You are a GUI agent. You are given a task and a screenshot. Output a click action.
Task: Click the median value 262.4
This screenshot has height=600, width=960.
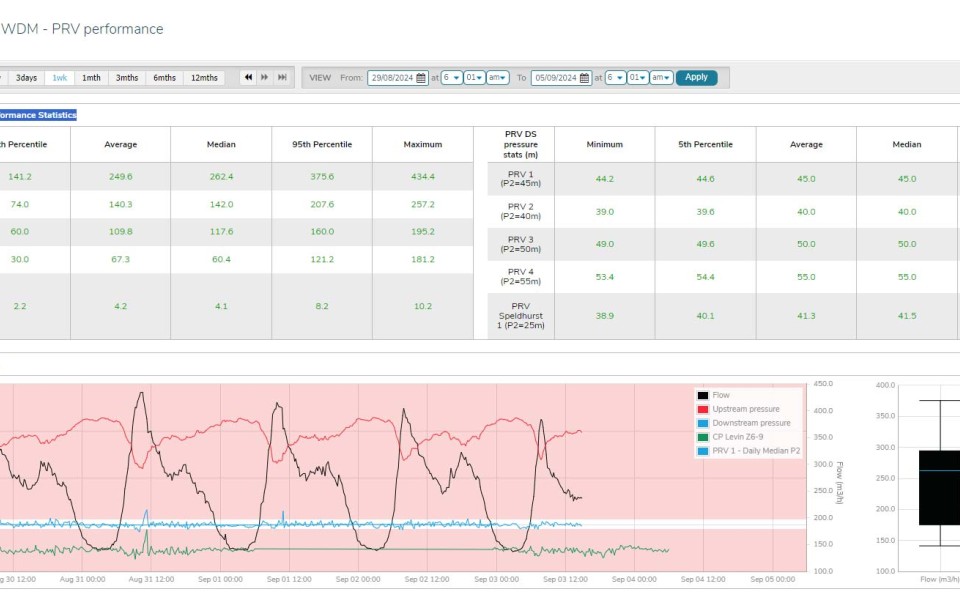coord(221,176)
